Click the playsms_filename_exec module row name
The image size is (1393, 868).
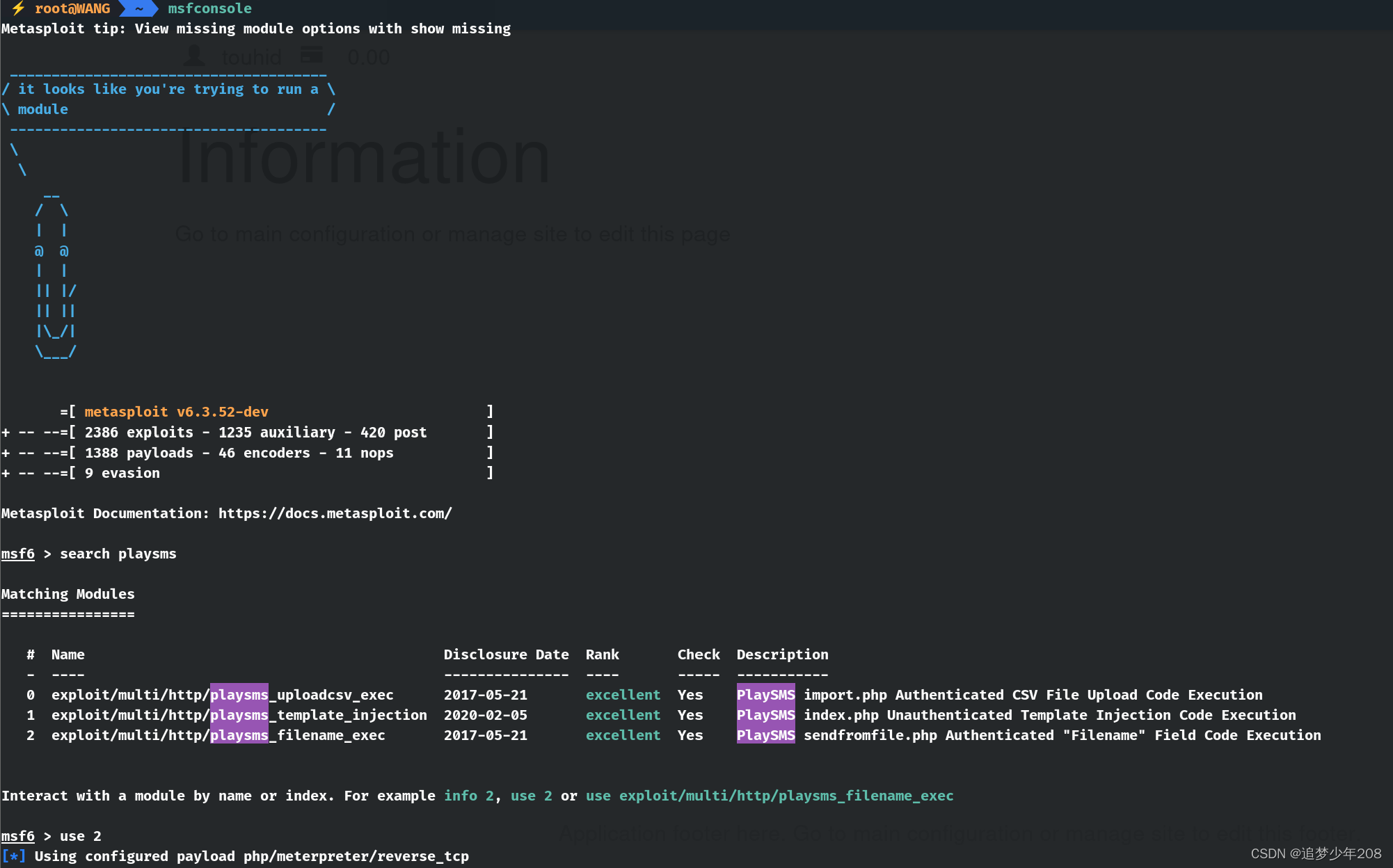click(218, 735)
